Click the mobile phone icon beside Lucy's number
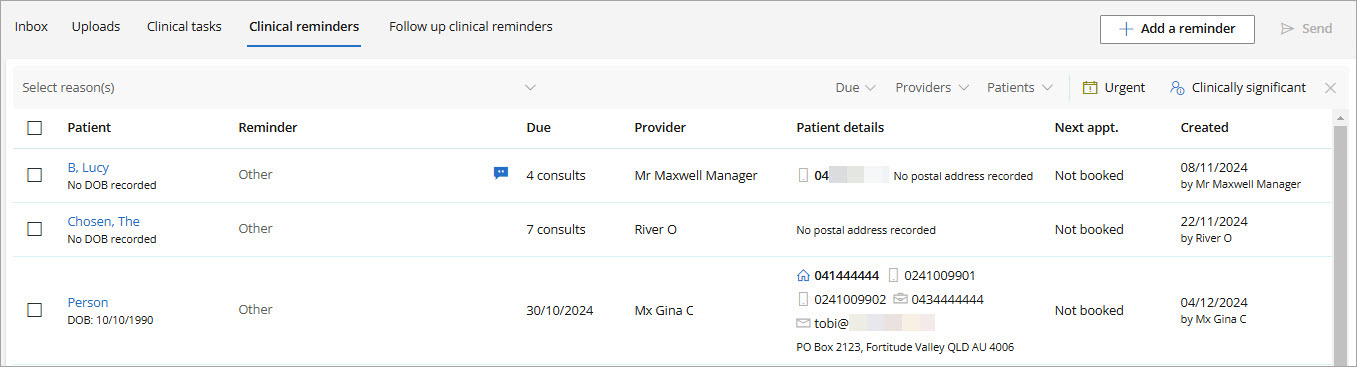Image resolution: width=1357 pixels, height=367 pixels. [x=803, y=175]
